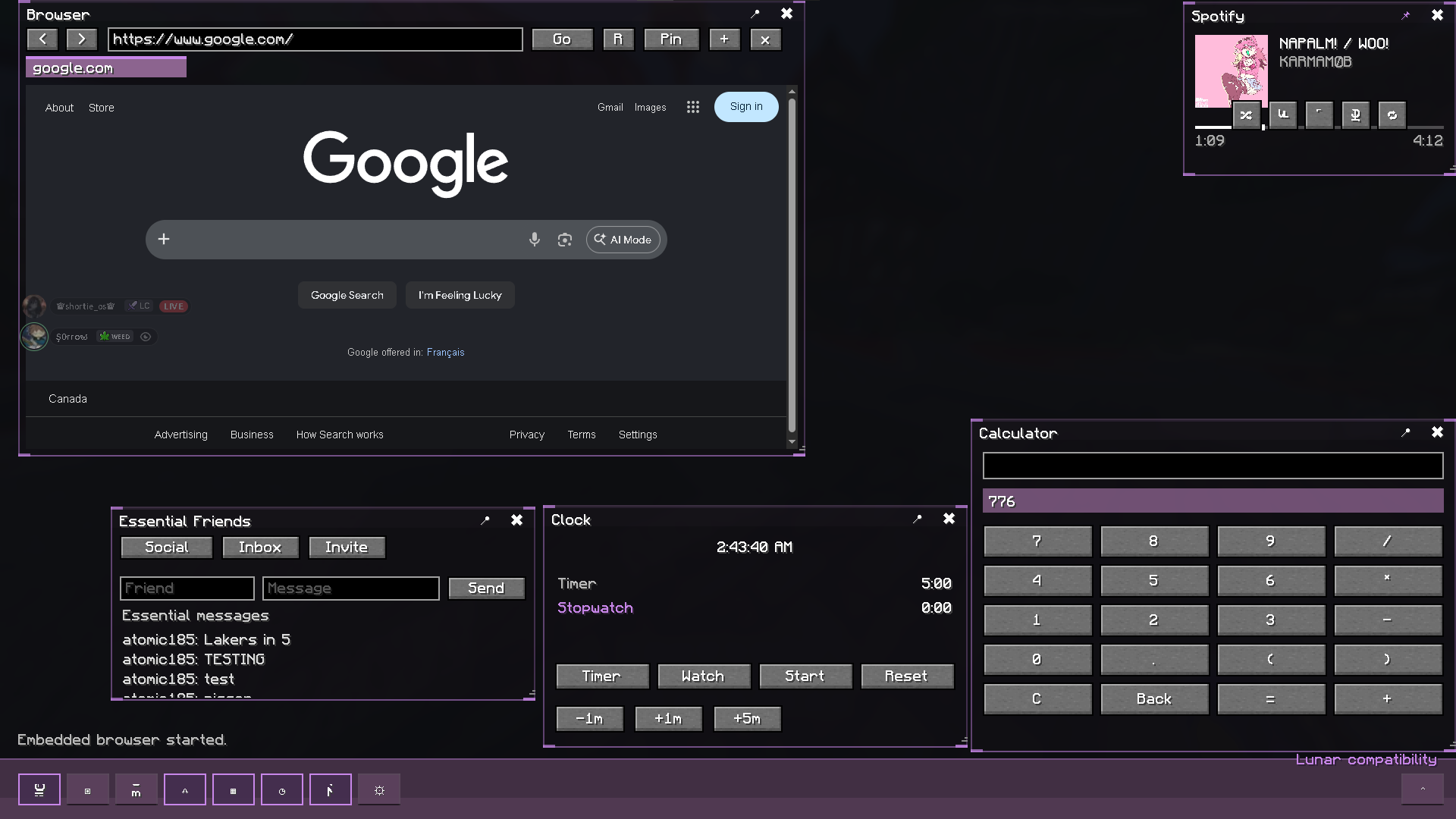Search by image with the Google Lens icon
The height and width of the screenshot is (819, 1456).
pos(565,240)
